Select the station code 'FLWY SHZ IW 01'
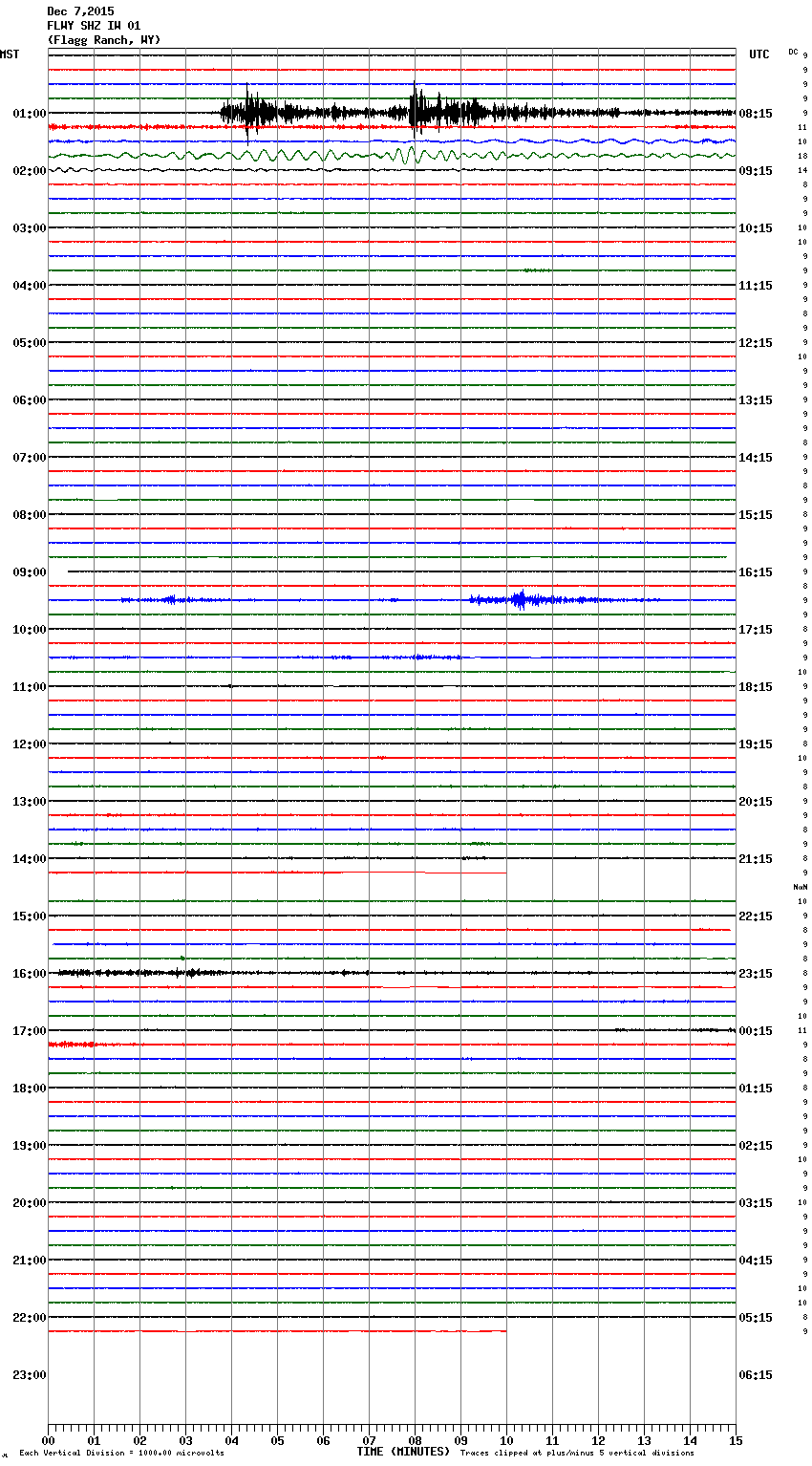The width and height of the screenshot is (812, 1466). click(94, 26)
